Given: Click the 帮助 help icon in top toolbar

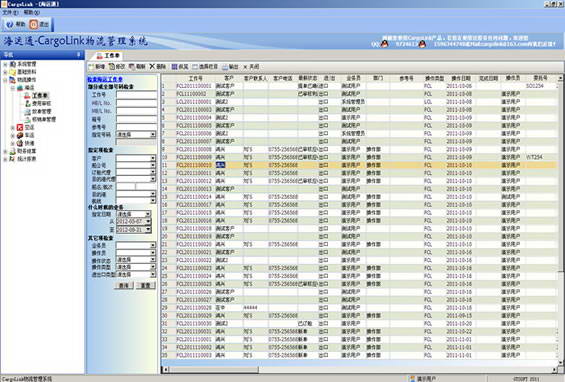Looking at the screenshot, I should coord(10,24).
